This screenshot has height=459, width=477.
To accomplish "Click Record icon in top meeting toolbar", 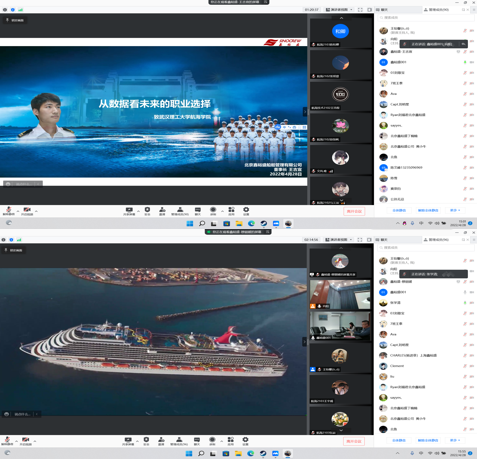I will [x=213, y=211].
